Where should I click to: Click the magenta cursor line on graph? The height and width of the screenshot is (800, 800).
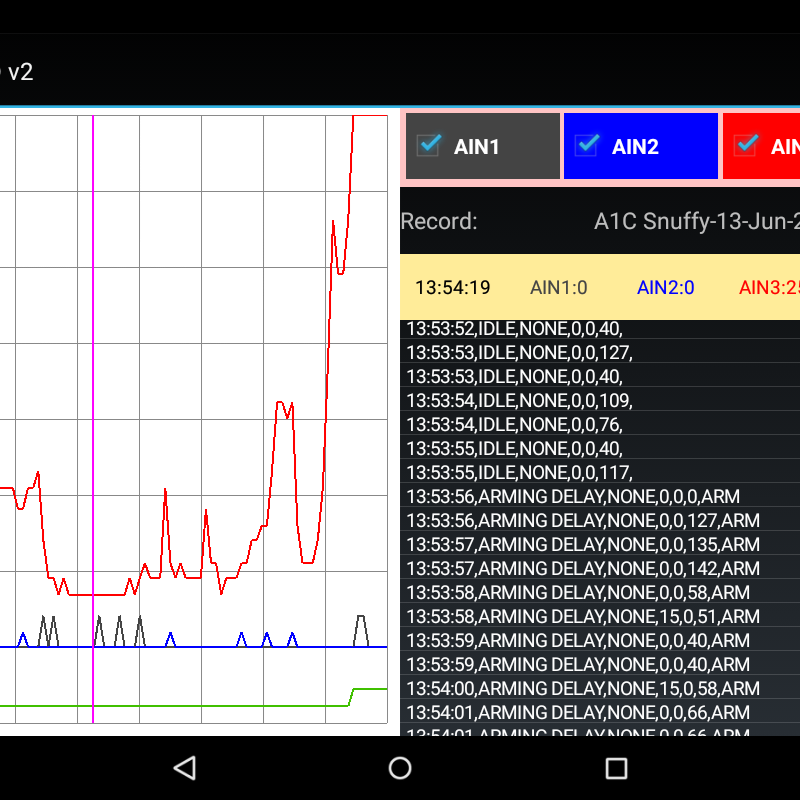pos(93,400)
